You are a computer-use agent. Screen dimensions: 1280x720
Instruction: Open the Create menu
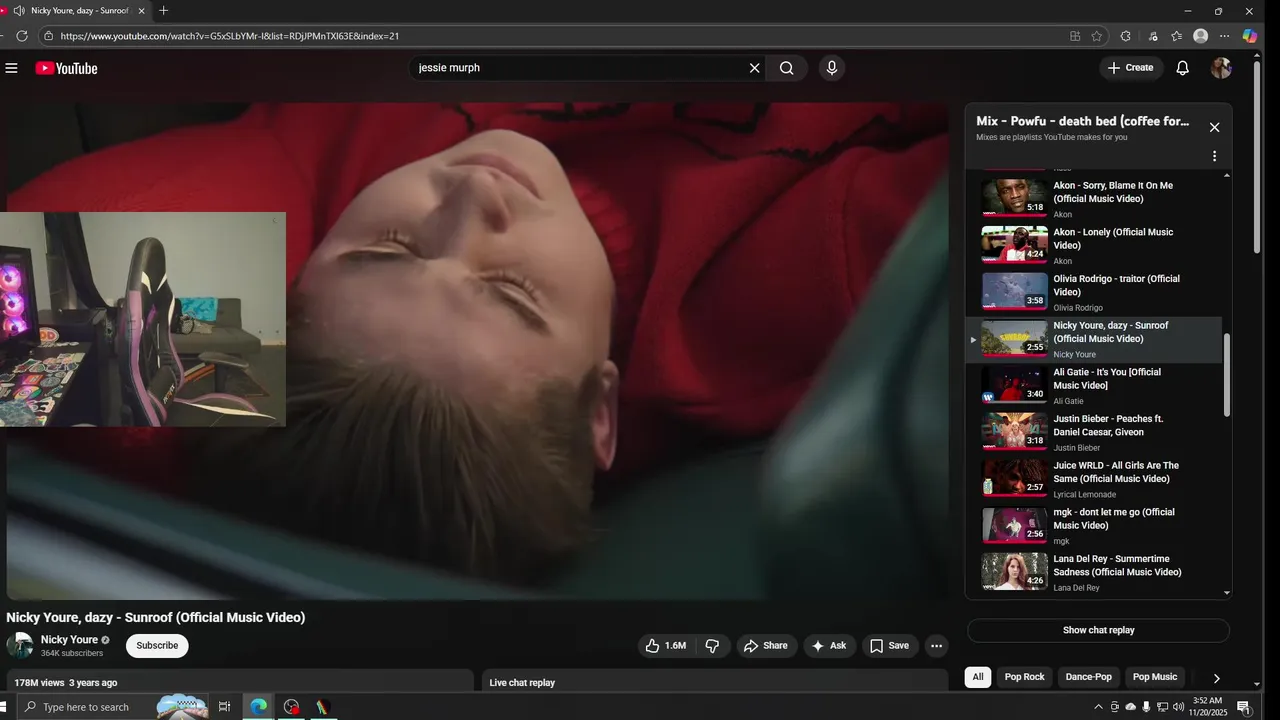[1130, 68]
